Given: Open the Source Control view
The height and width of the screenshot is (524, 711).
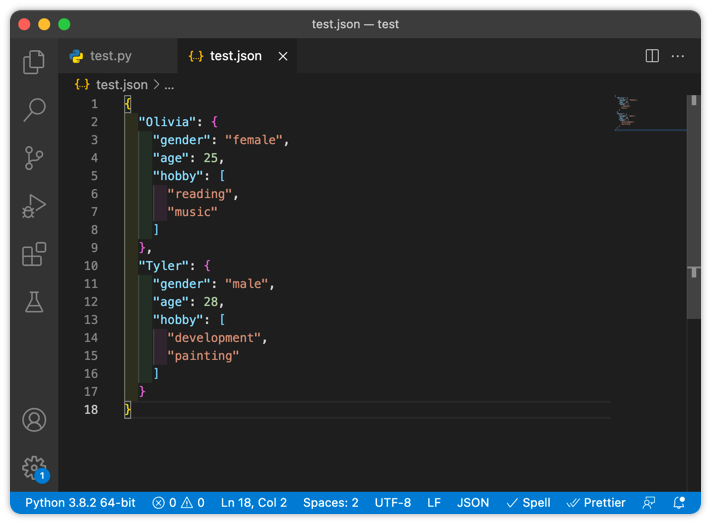Looking at the screenshot, I should coord(34,158).
